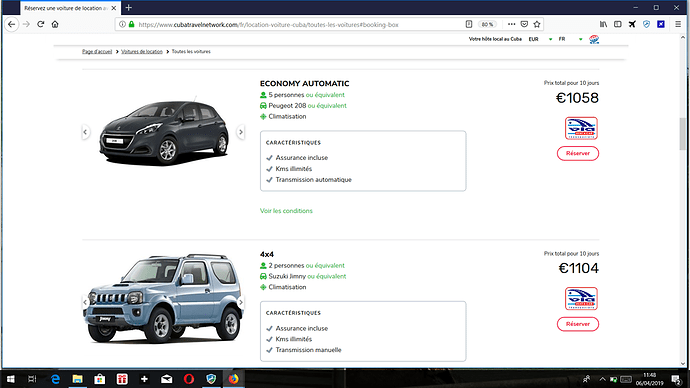The width and height of the screenshot is (690, 388).
Task: Click 'ou équivalent' next to Suzuki Jimny
Action: point(327,276)
